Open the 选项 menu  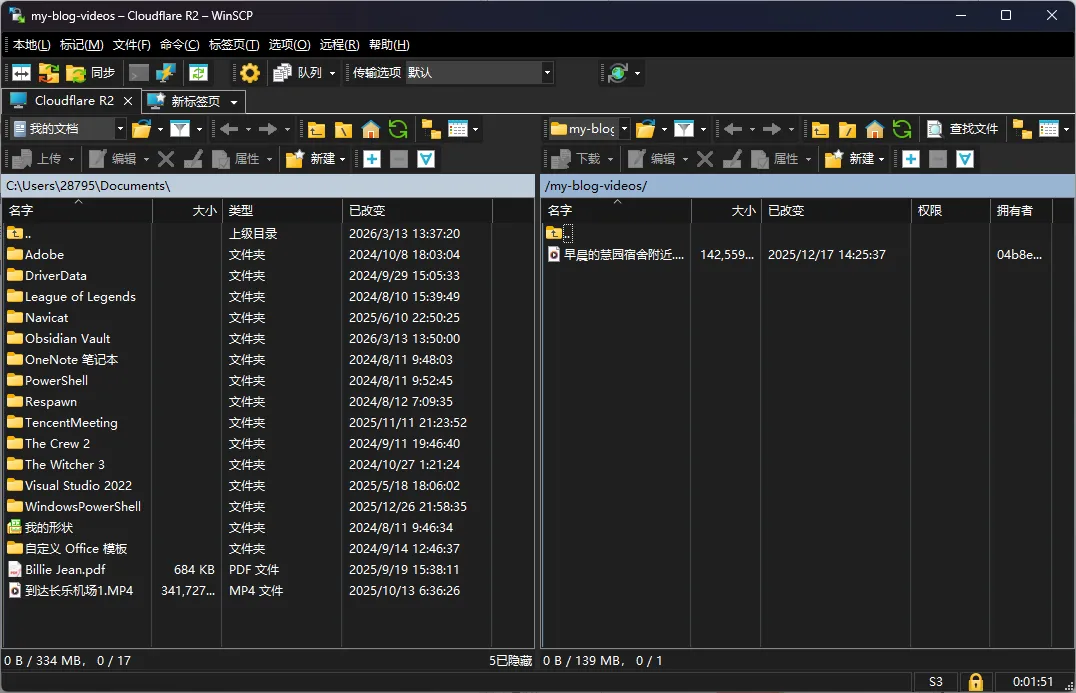point(291,44)
